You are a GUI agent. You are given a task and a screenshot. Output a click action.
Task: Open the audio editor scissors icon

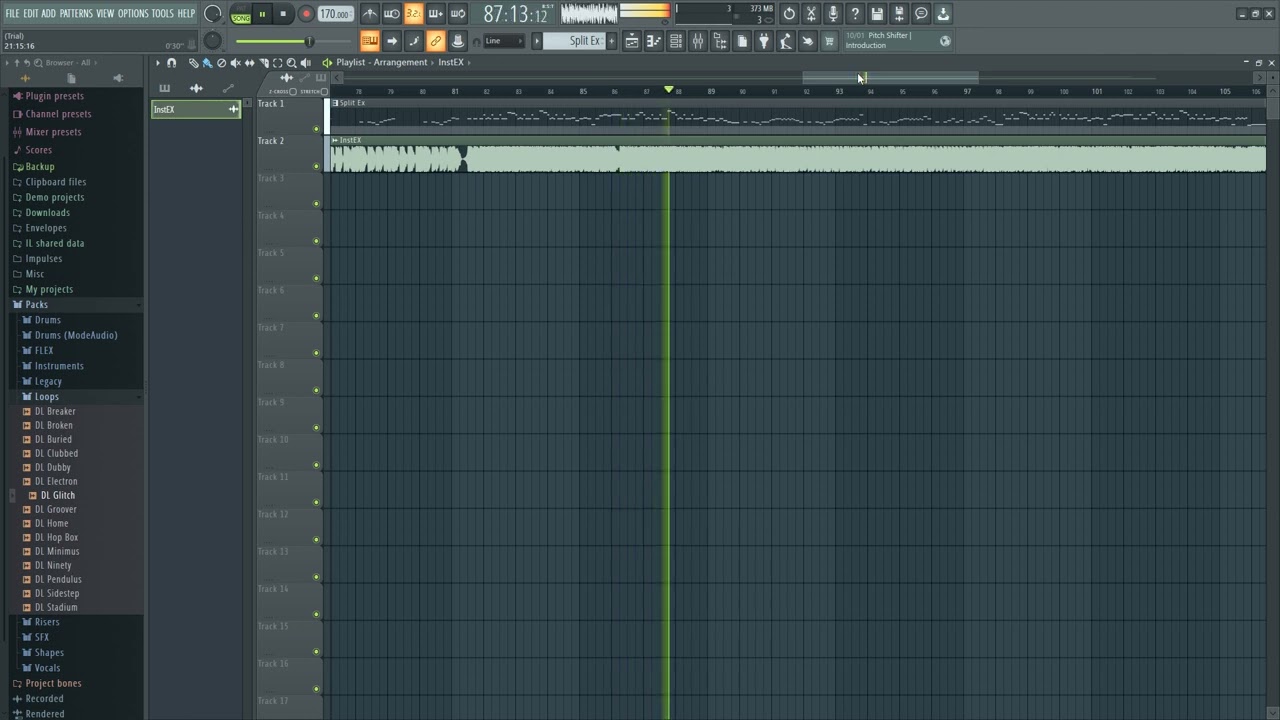coord(811,14)
